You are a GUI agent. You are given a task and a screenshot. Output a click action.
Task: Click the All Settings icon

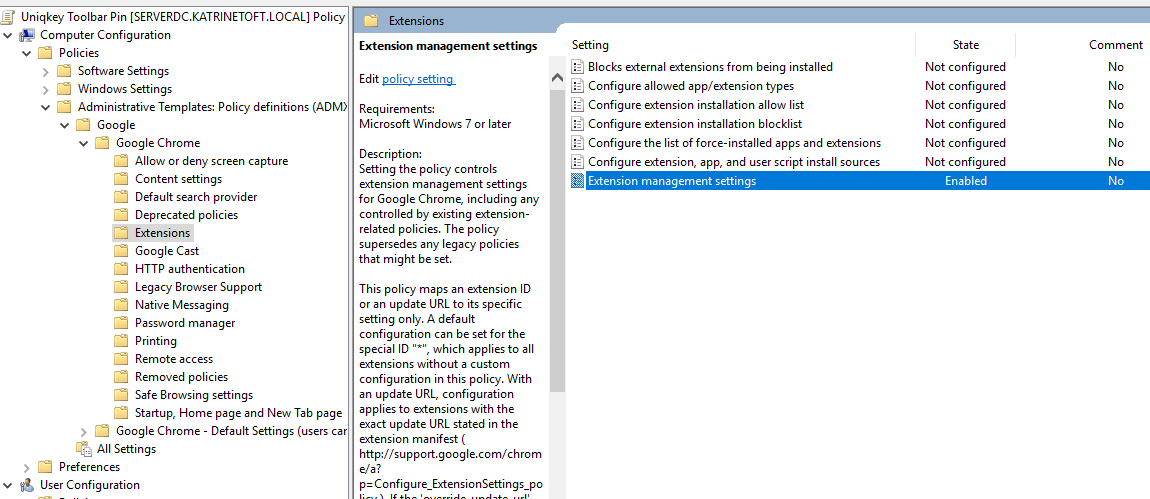click(84, 449)
